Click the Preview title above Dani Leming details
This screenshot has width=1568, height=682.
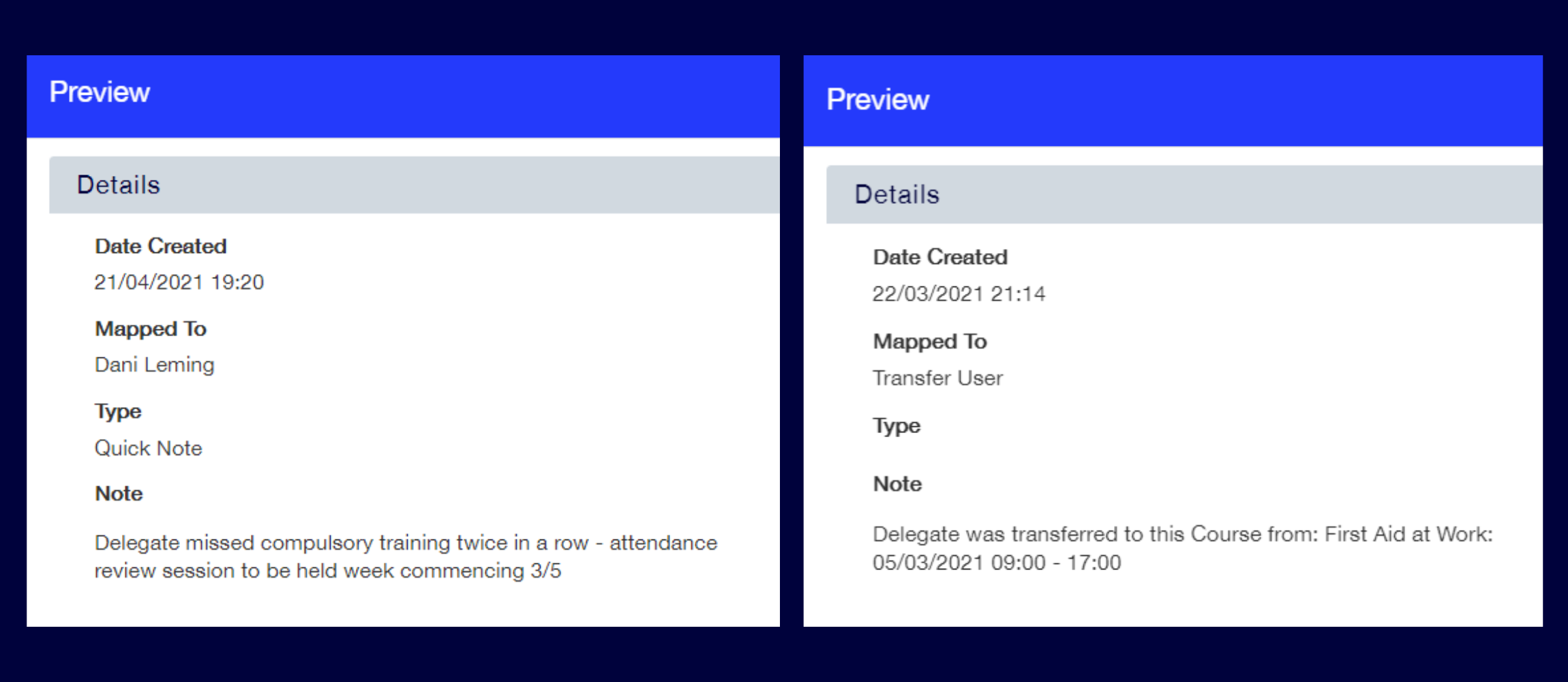pyautogui.click(x=100, y=92)
